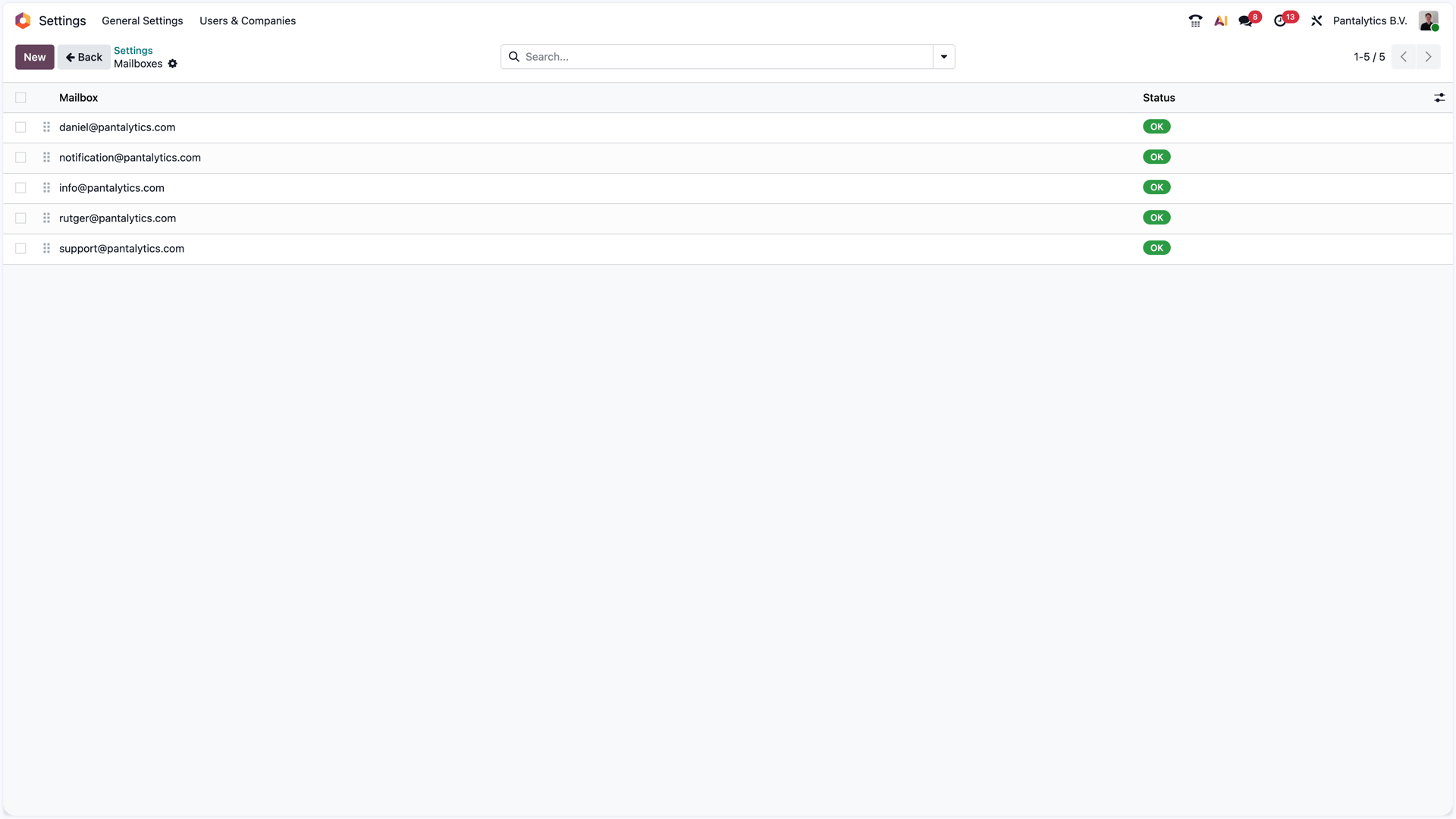Open the General Settings menu

click(143, 20)
